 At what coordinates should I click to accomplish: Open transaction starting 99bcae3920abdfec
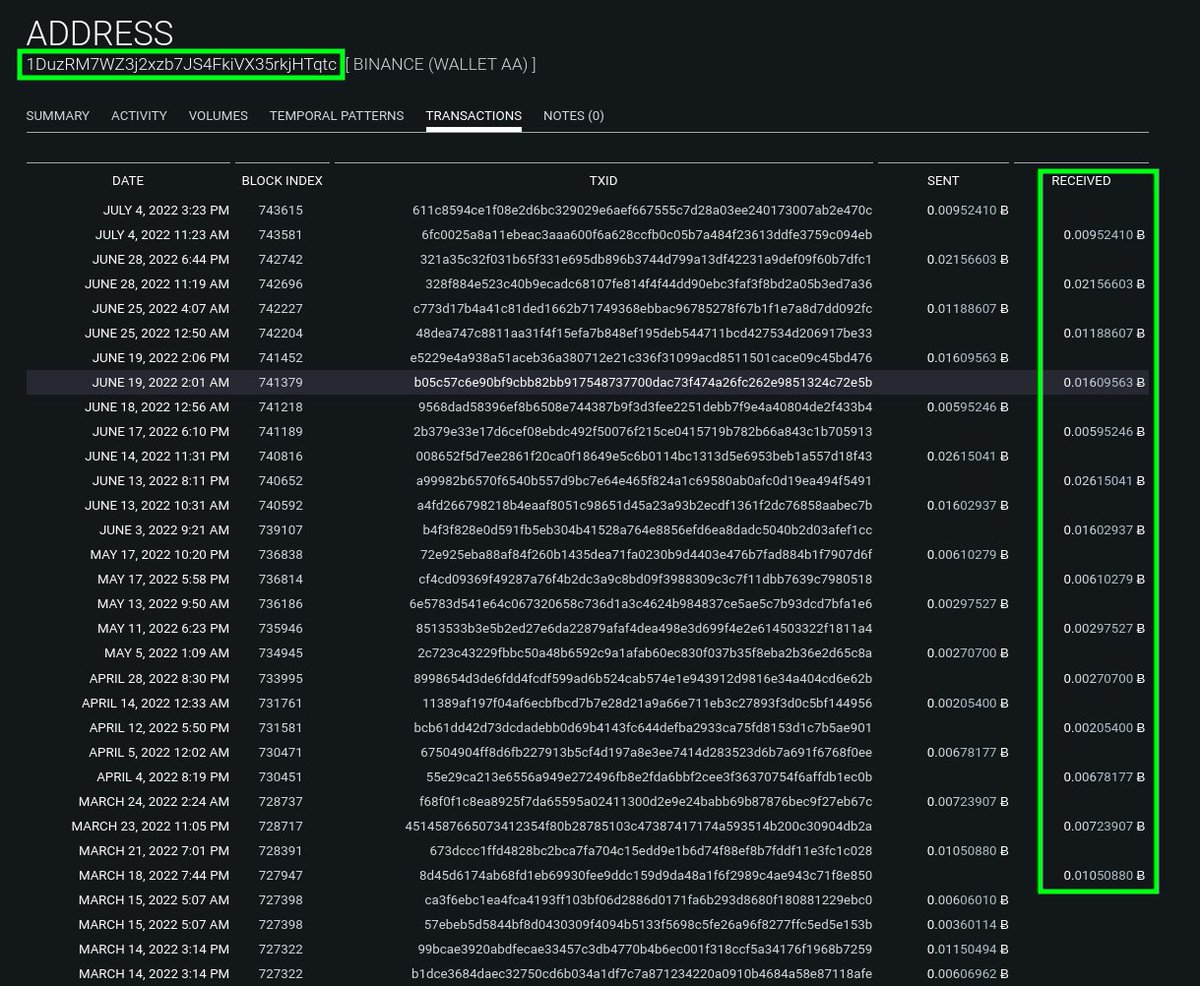click(x=646, y=948)
